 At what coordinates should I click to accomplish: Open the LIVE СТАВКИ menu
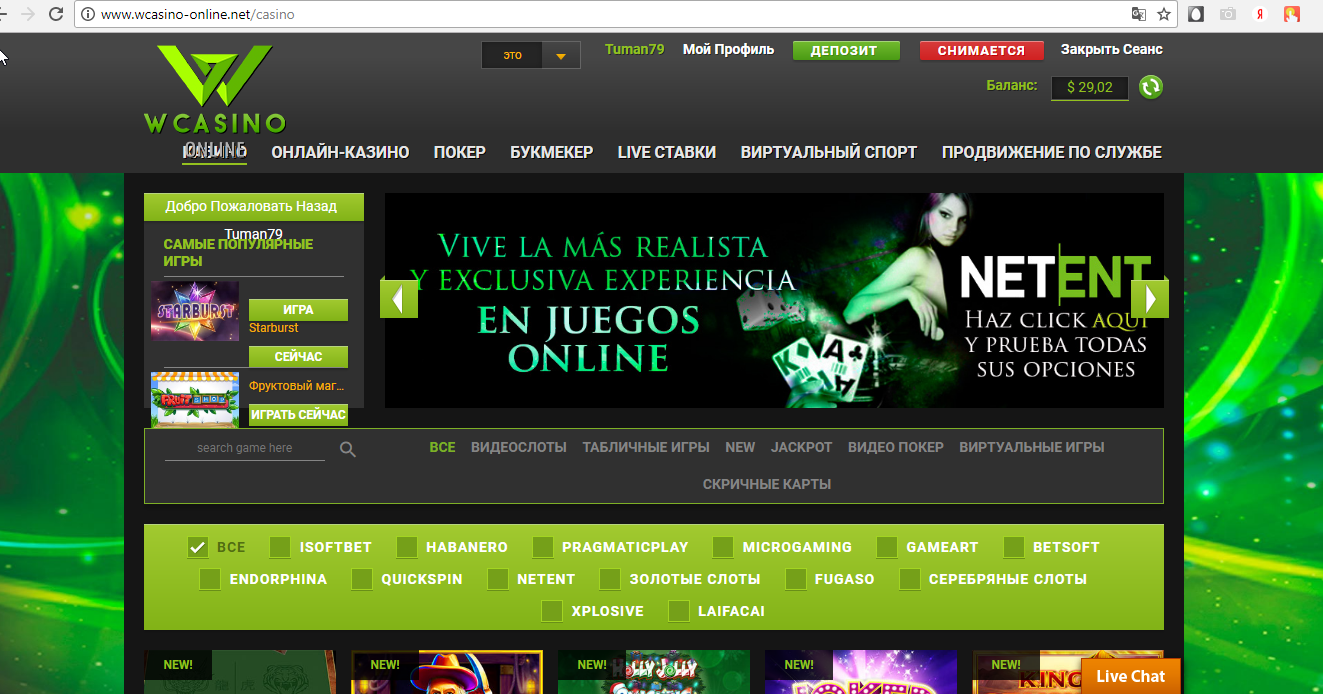pyautogui.click(x=667, y=152)
